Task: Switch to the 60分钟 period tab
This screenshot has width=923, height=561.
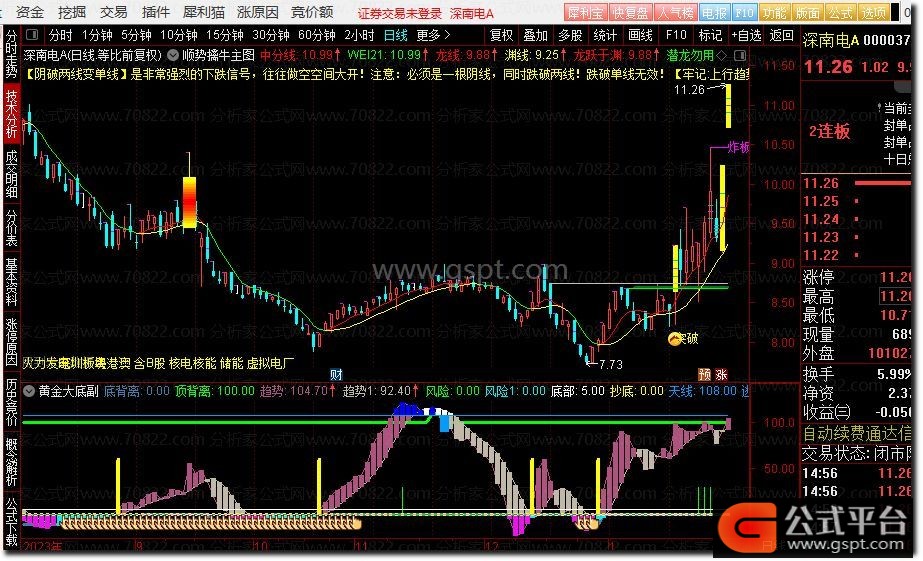Action: (x=317, y=35)
